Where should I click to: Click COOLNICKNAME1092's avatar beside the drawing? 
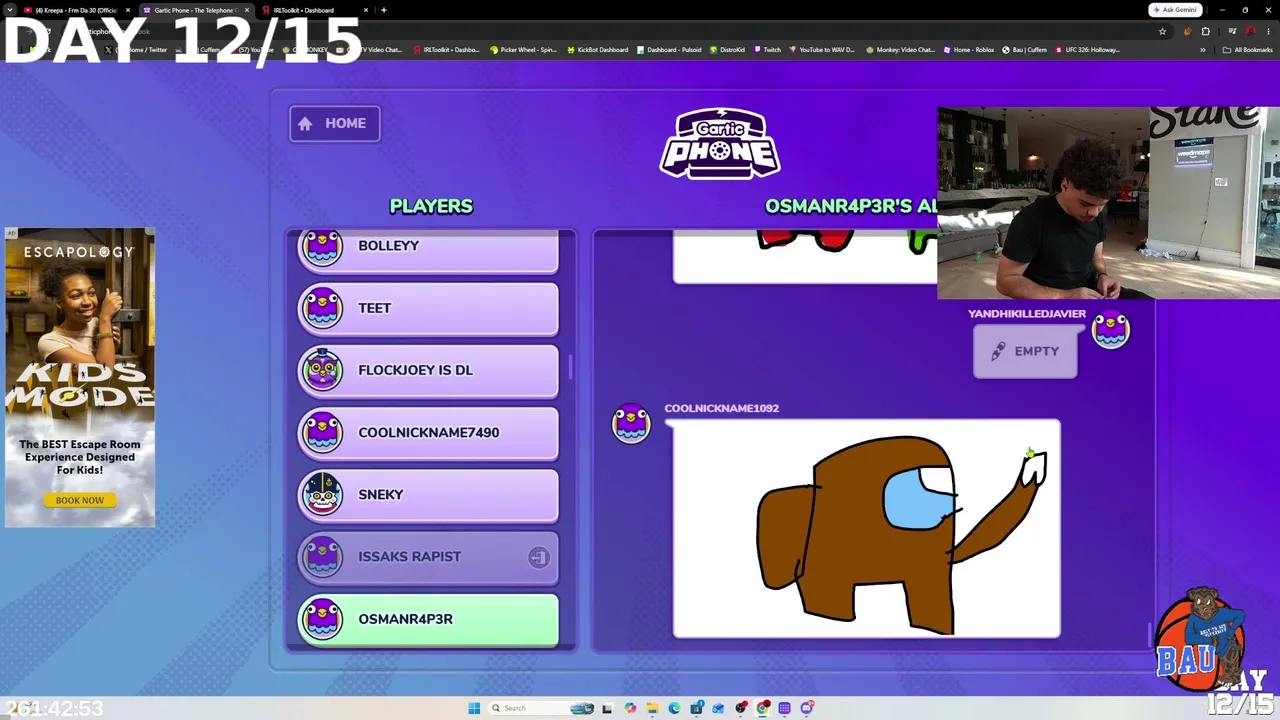coord(631,424)
